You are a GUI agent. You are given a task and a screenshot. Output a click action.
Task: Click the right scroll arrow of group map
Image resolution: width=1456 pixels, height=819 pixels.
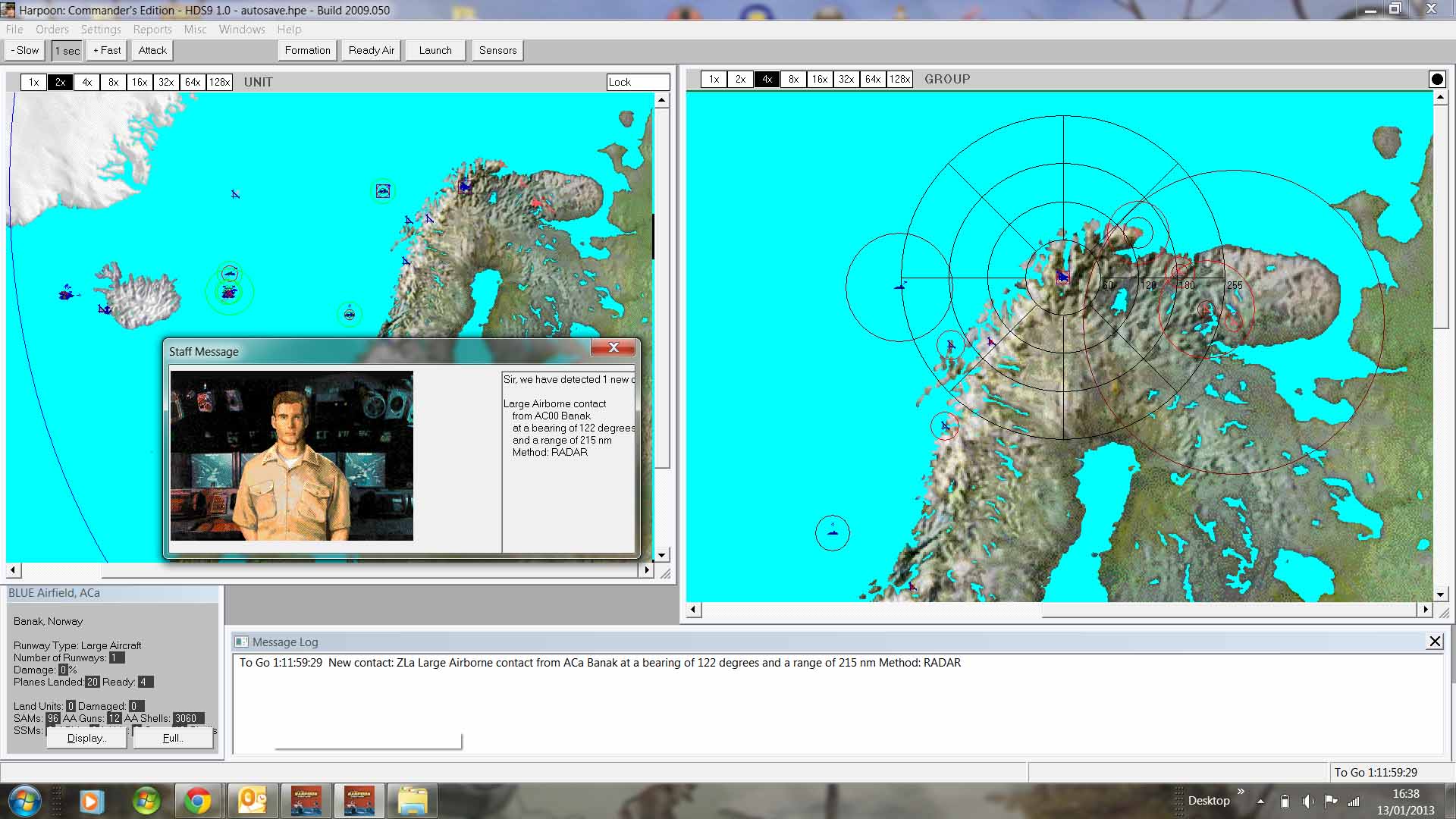click(1425, 609)
